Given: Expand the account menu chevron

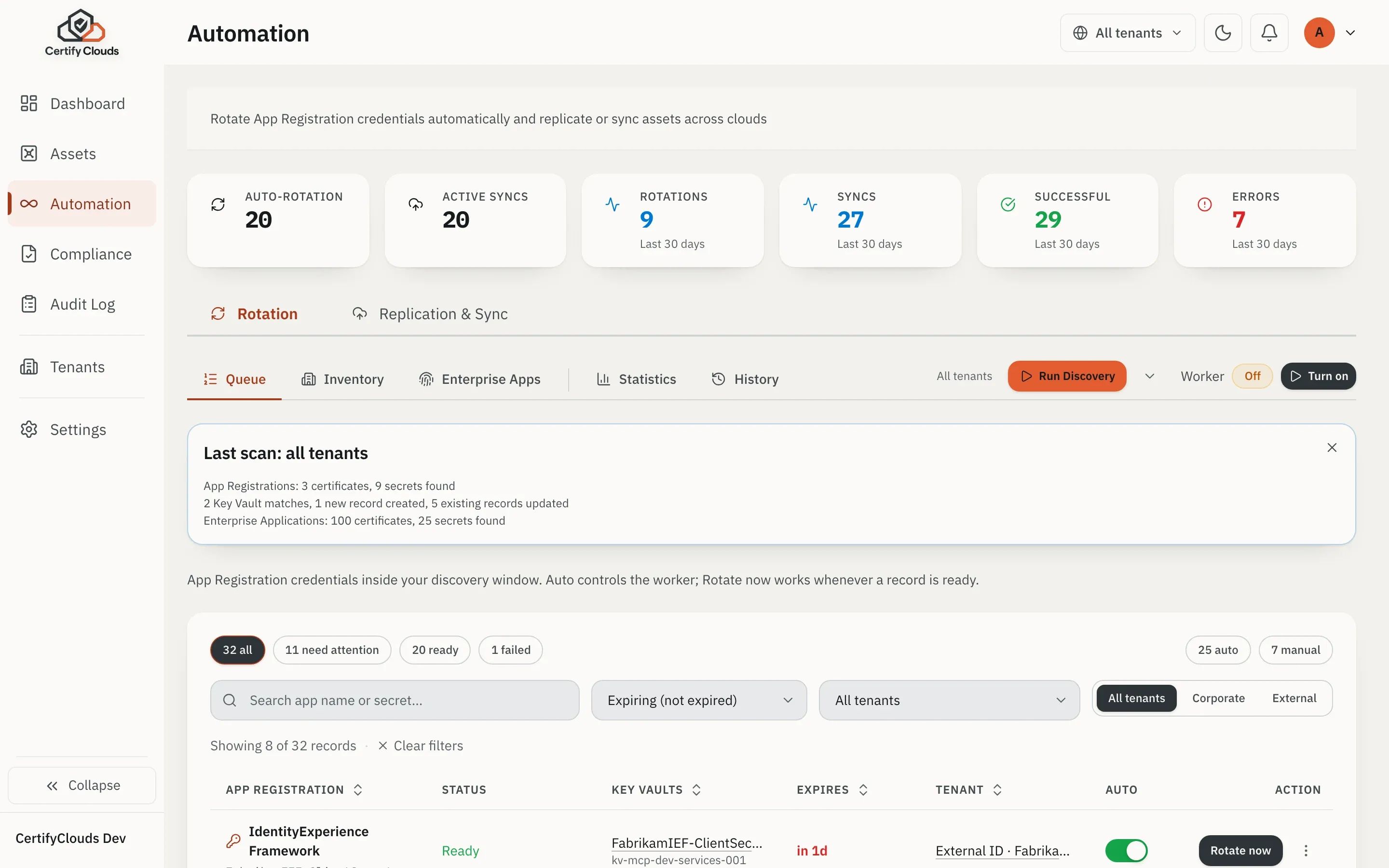Looking at the screenshot, I should [1350, 33].
